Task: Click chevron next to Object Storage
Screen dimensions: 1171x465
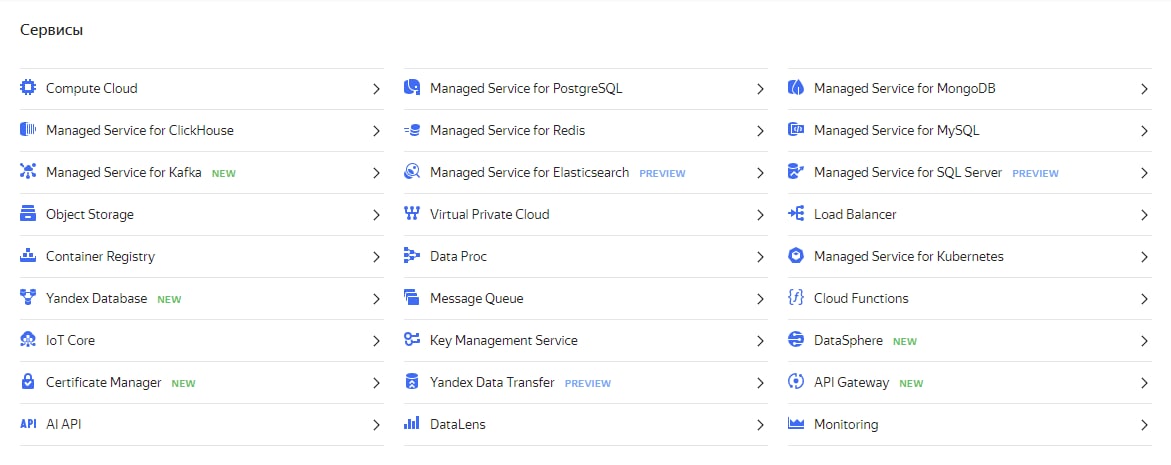Action: click(376, 215)
